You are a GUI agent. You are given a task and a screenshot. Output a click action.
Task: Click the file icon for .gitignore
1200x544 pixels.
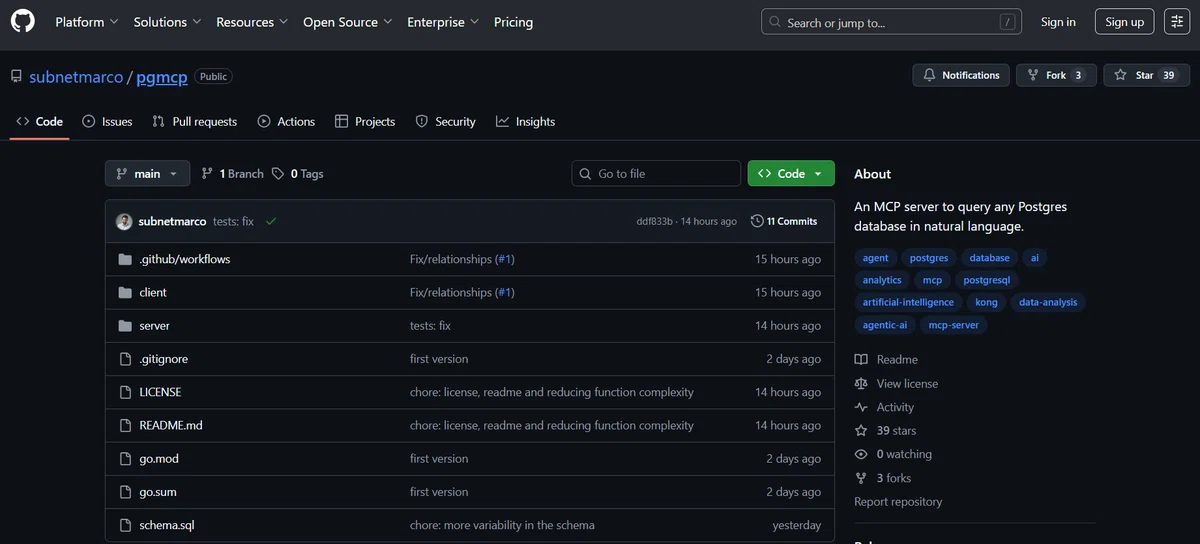125,359
